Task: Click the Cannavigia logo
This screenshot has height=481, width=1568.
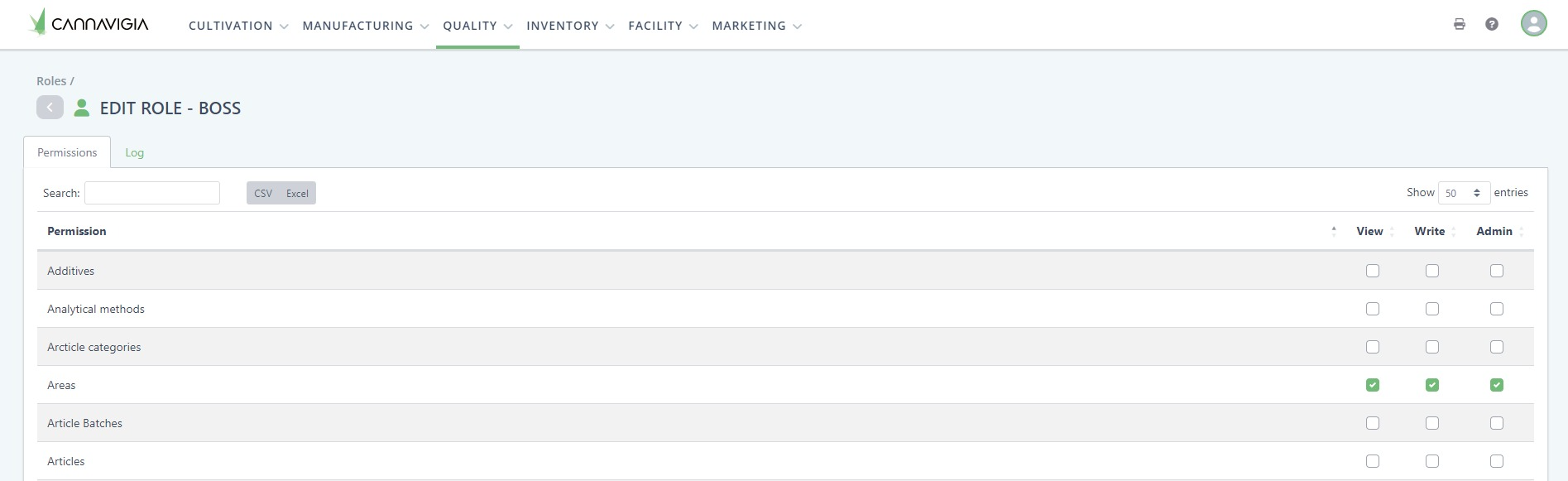Action: click(89, 23)
